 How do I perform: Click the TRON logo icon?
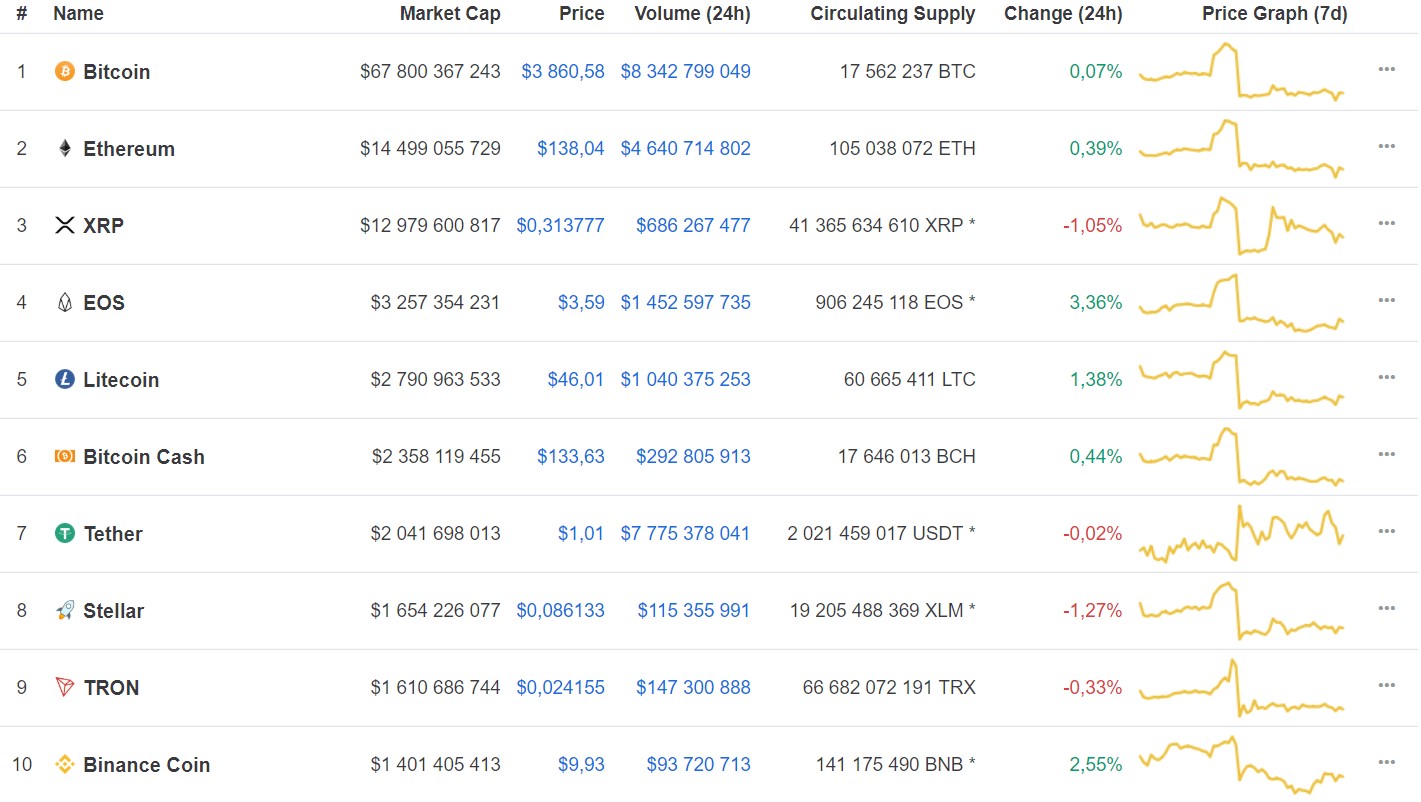coord(65,688)
